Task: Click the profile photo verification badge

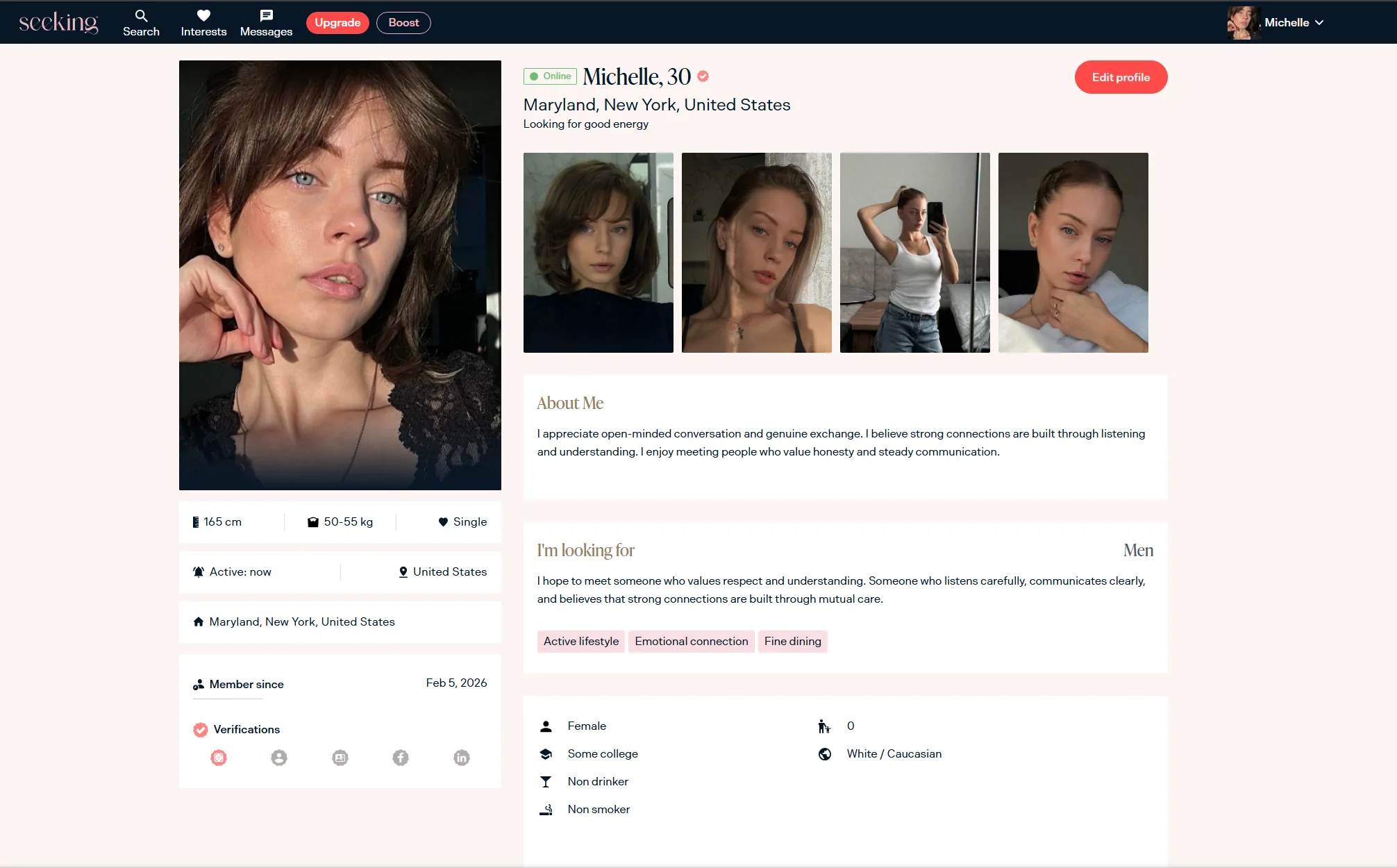Action: 279,758
